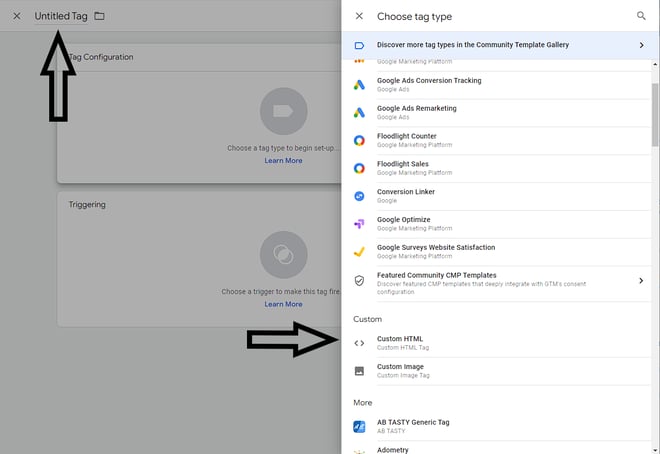Click the Community Template Gallery tag icon
This screenshot has height=454, width=660.
pos(359,45)
